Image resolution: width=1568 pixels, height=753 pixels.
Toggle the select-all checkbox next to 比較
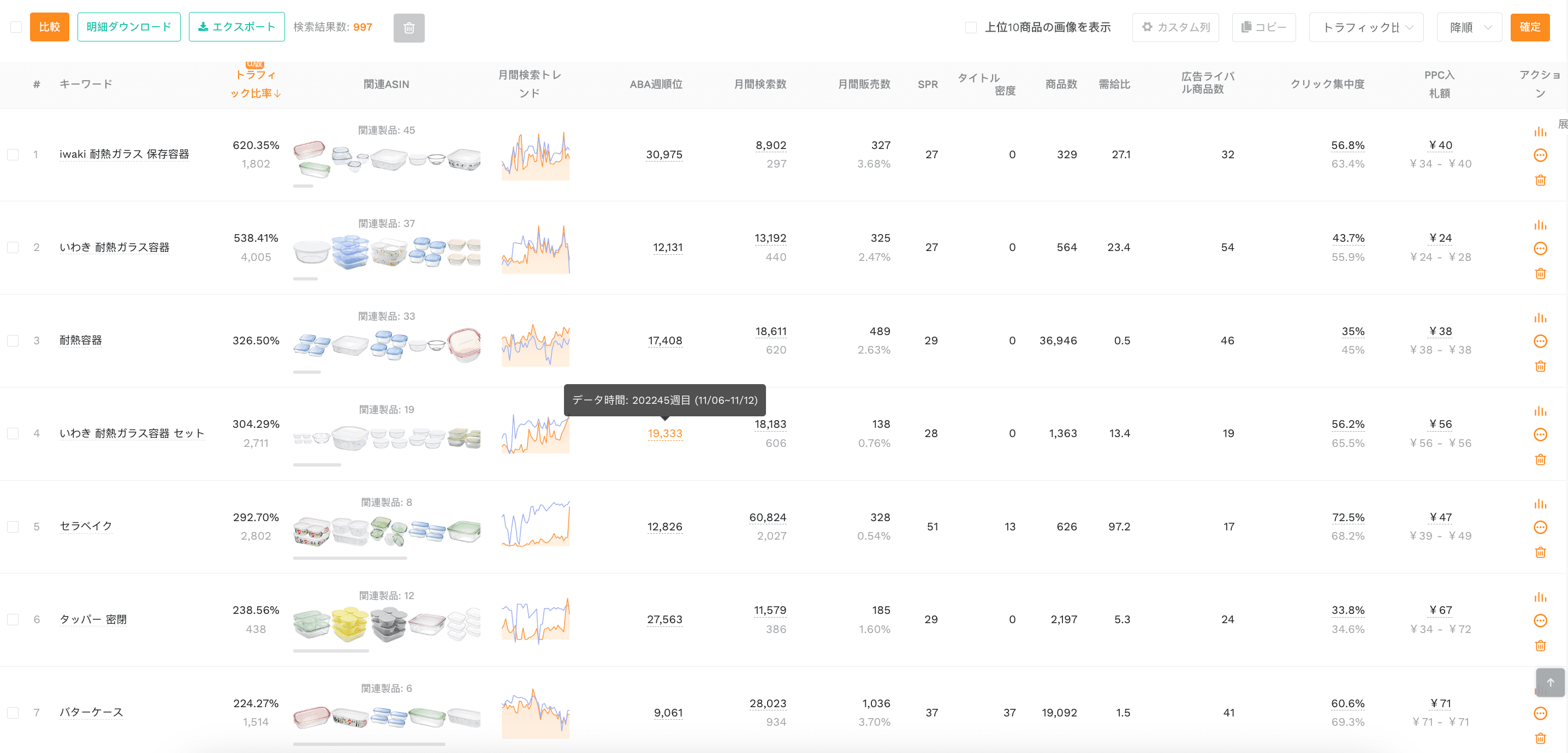pyautogui.click(x=16, y=27)
